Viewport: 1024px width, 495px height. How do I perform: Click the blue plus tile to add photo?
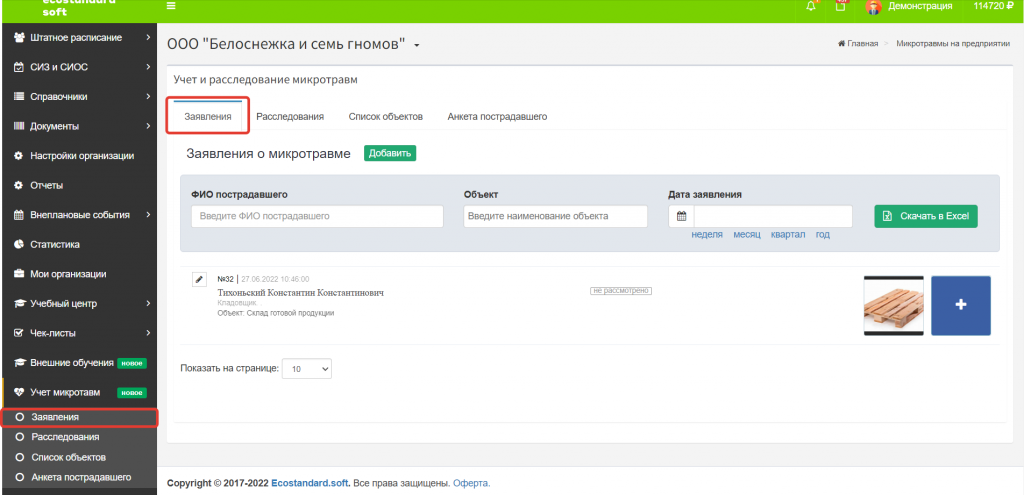click(961, 306)
